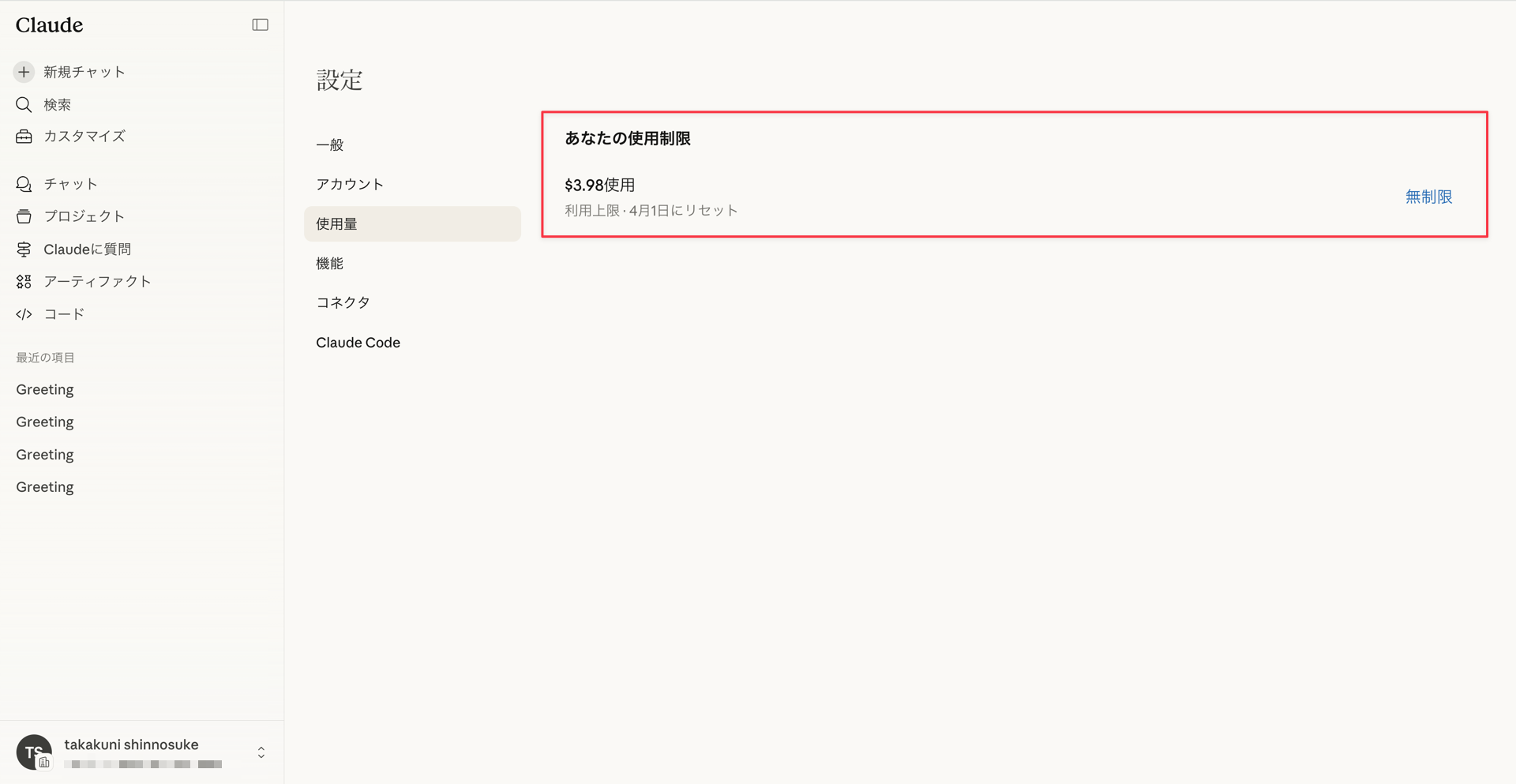Click the takakuni shinnosuke account name

coord(131,745)
